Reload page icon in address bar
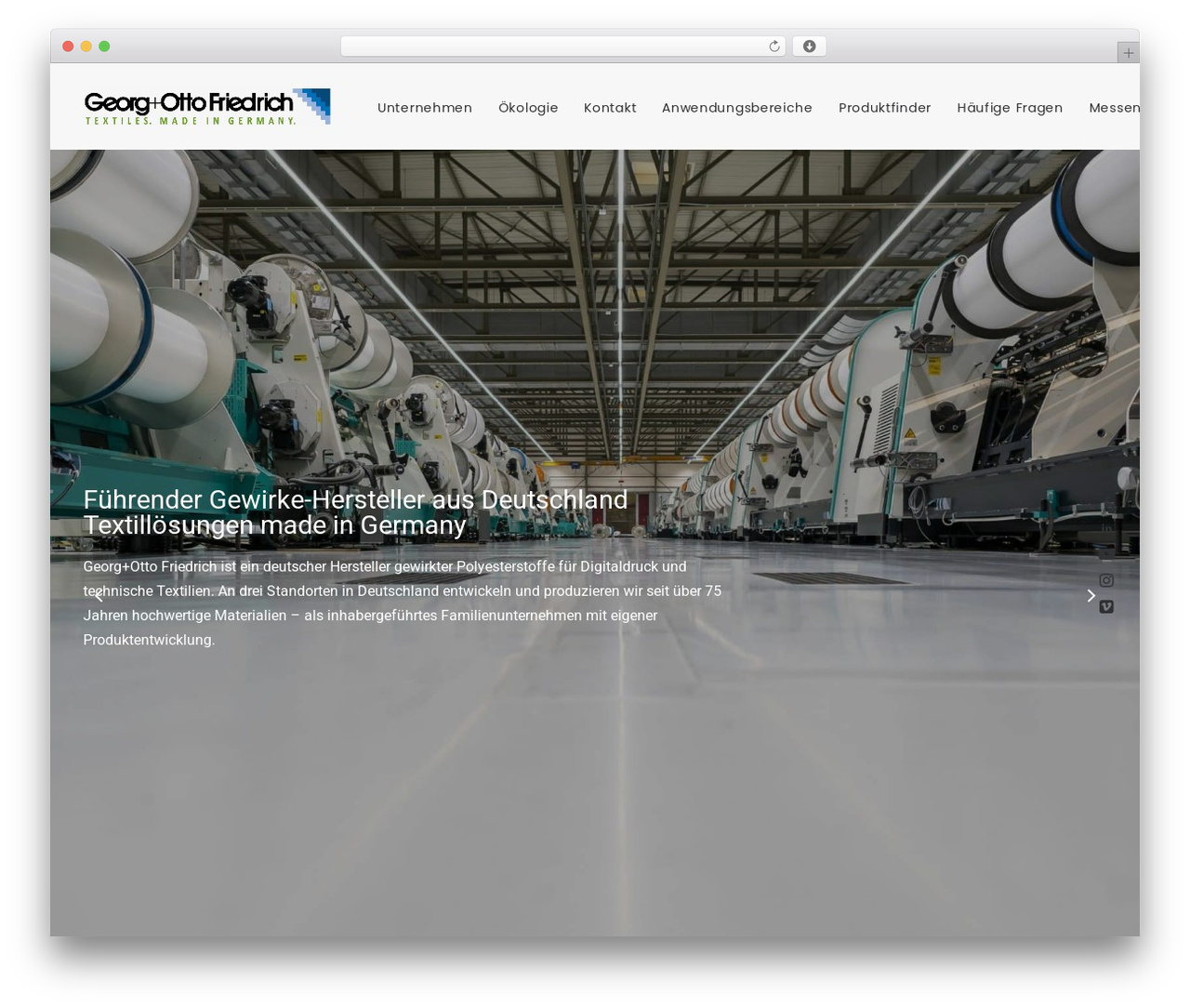 773,46
